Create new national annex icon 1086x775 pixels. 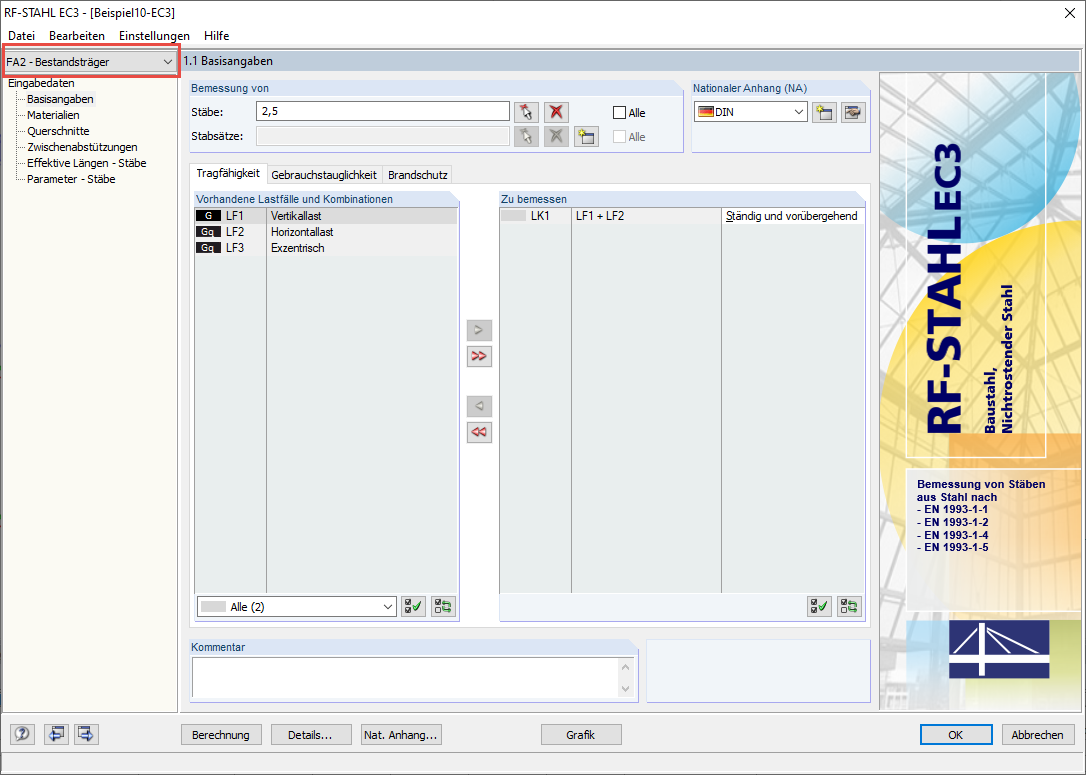tap(824, 112)
